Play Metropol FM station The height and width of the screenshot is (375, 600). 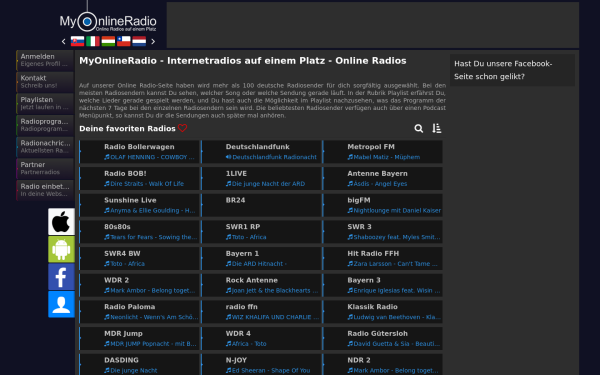pyautogui.click(x=383, y=152)
